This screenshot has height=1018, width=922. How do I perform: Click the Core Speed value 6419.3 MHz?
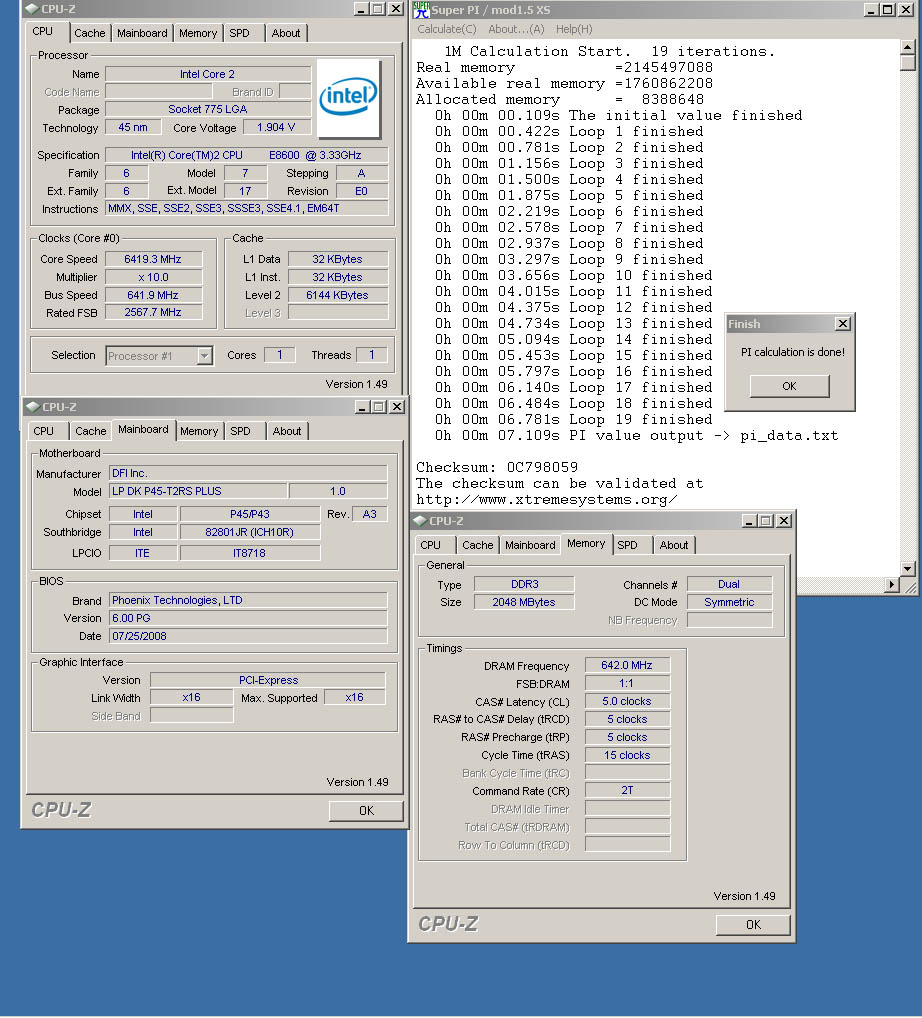(x=153, y=259)
